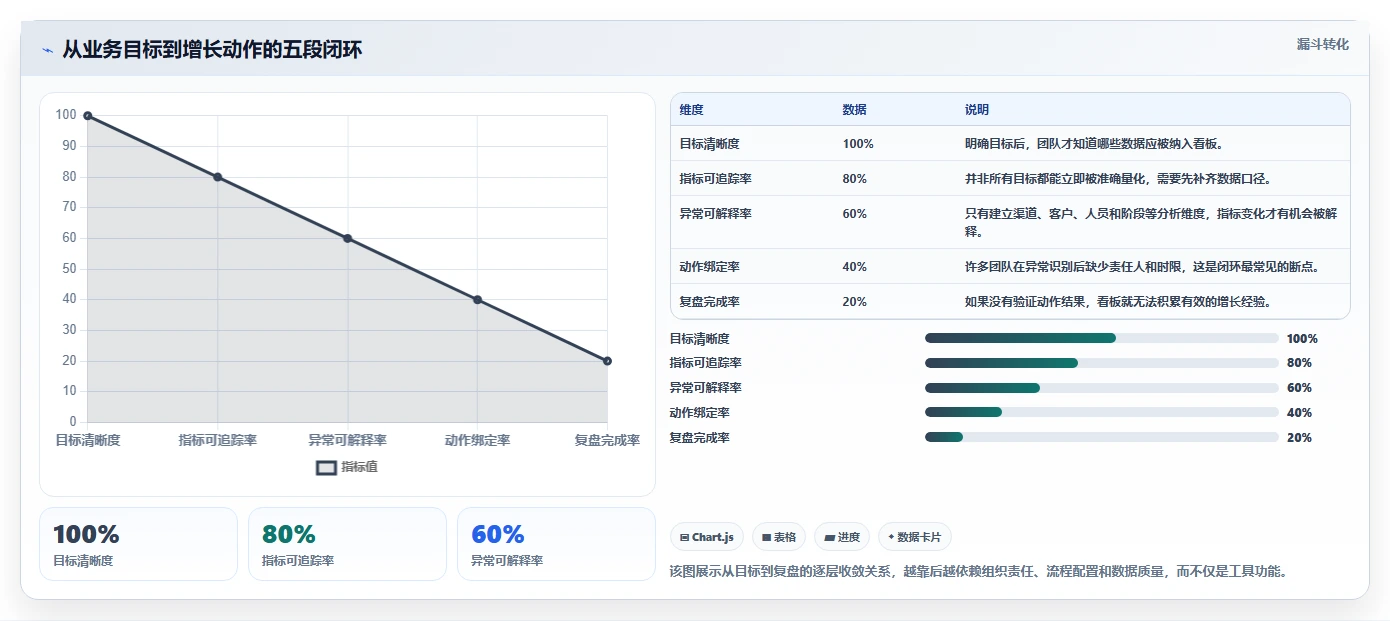Click the description starting with 许多团队在异常识别后
The width and height of the screenshot is (1390, 621).
[x=1142, y=267]
